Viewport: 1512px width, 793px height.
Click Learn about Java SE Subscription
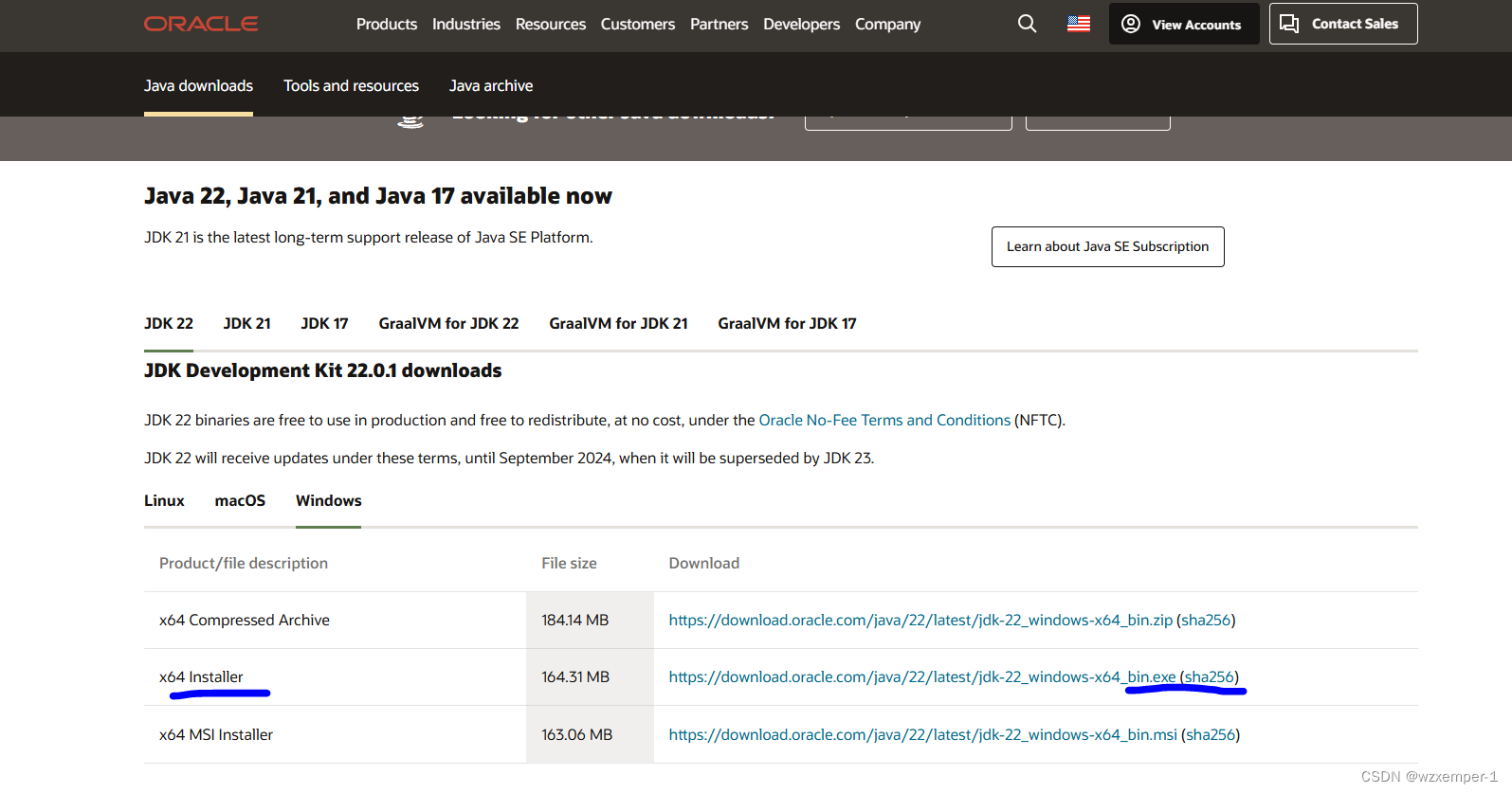[1107, 246]
